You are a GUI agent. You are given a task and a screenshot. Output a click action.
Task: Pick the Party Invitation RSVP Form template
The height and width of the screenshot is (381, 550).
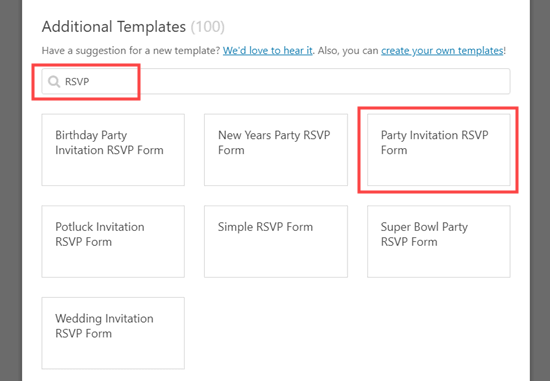point(438,150)
